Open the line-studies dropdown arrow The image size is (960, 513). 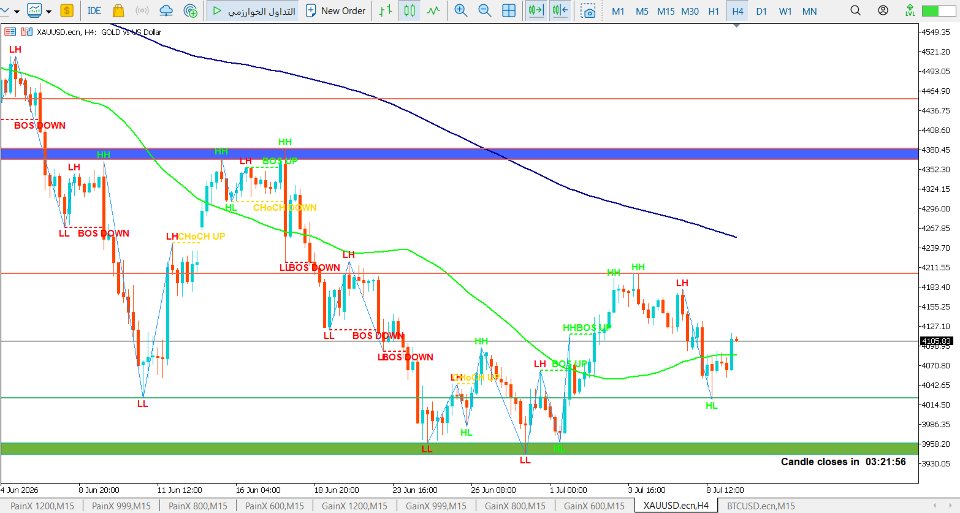(16, 11)
